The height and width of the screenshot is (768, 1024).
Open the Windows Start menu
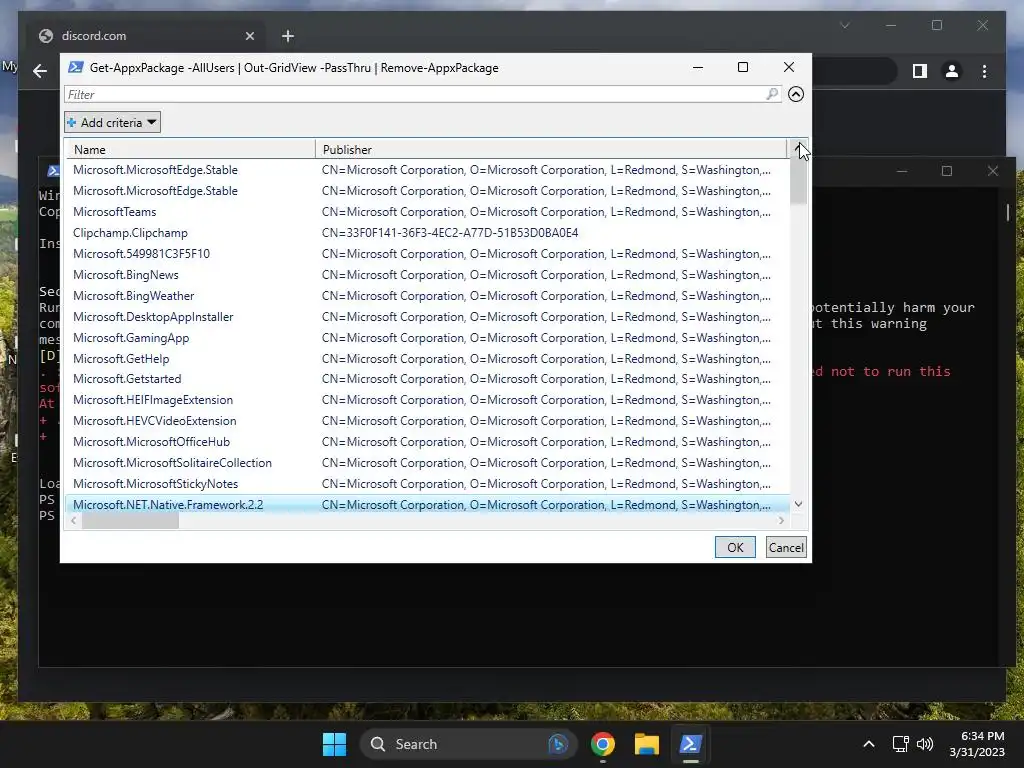tap(334, 744)
